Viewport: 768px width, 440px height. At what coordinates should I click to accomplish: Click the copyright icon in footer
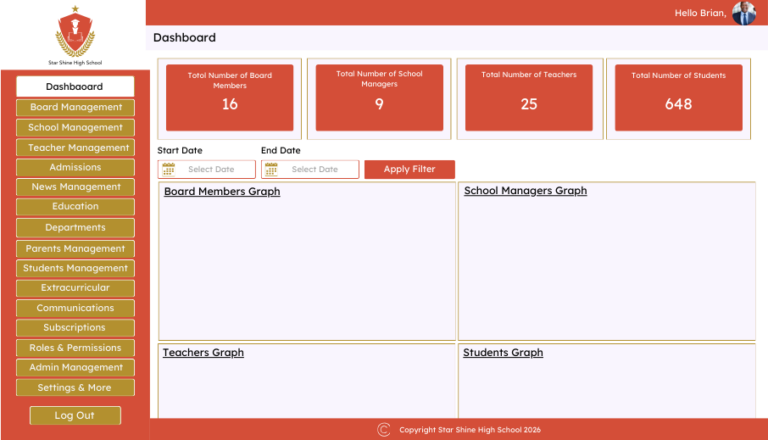point(384,430)
